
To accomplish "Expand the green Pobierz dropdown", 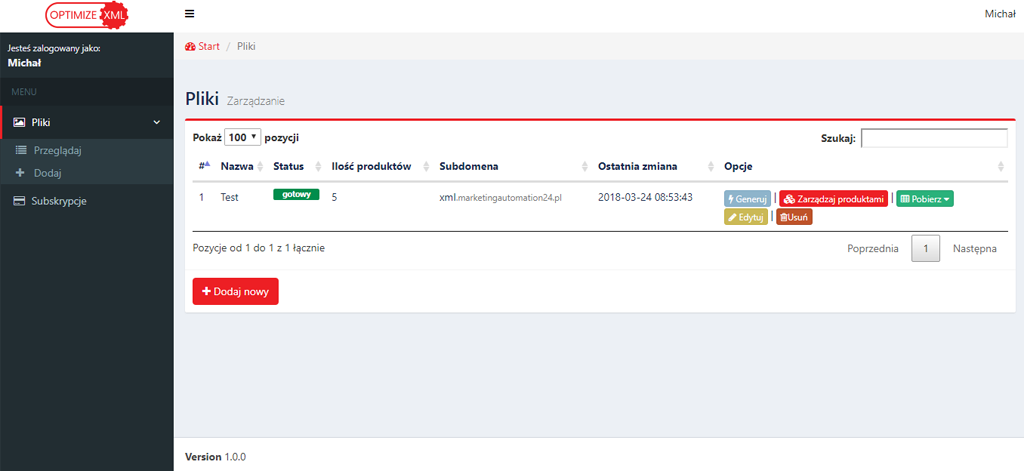I will click(x=924, y=199).
